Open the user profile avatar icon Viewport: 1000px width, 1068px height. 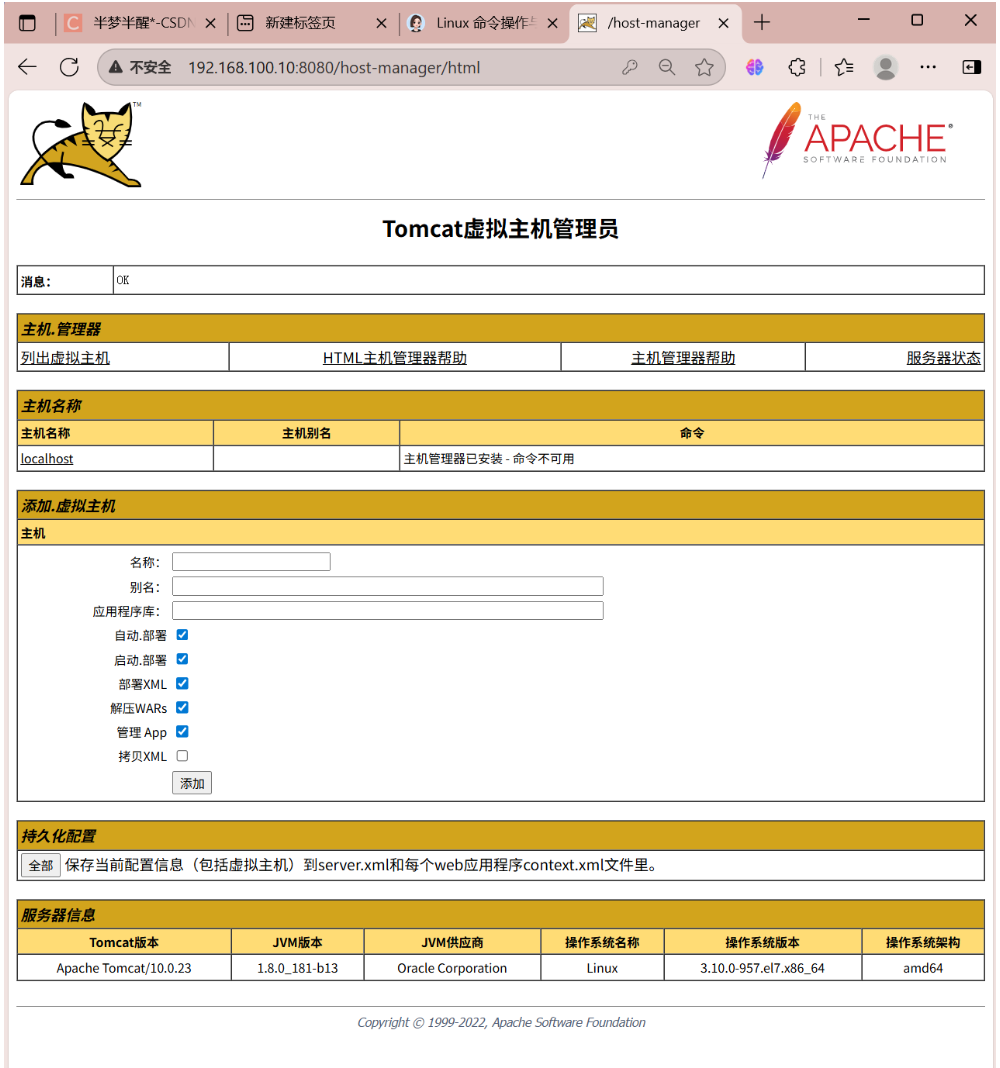pyautogui.click(x=886, y=67)
